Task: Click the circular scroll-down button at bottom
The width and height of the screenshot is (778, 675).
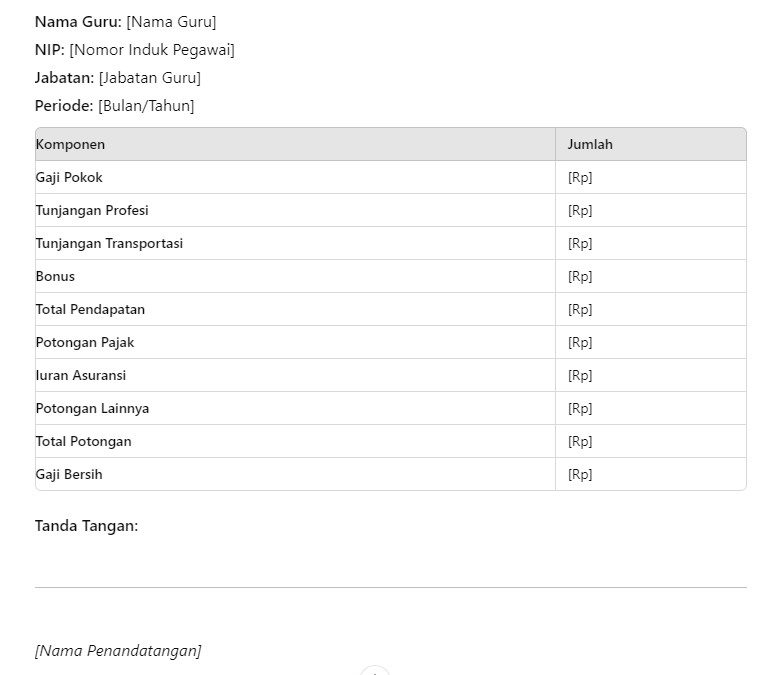Action: tap(375, 671)
